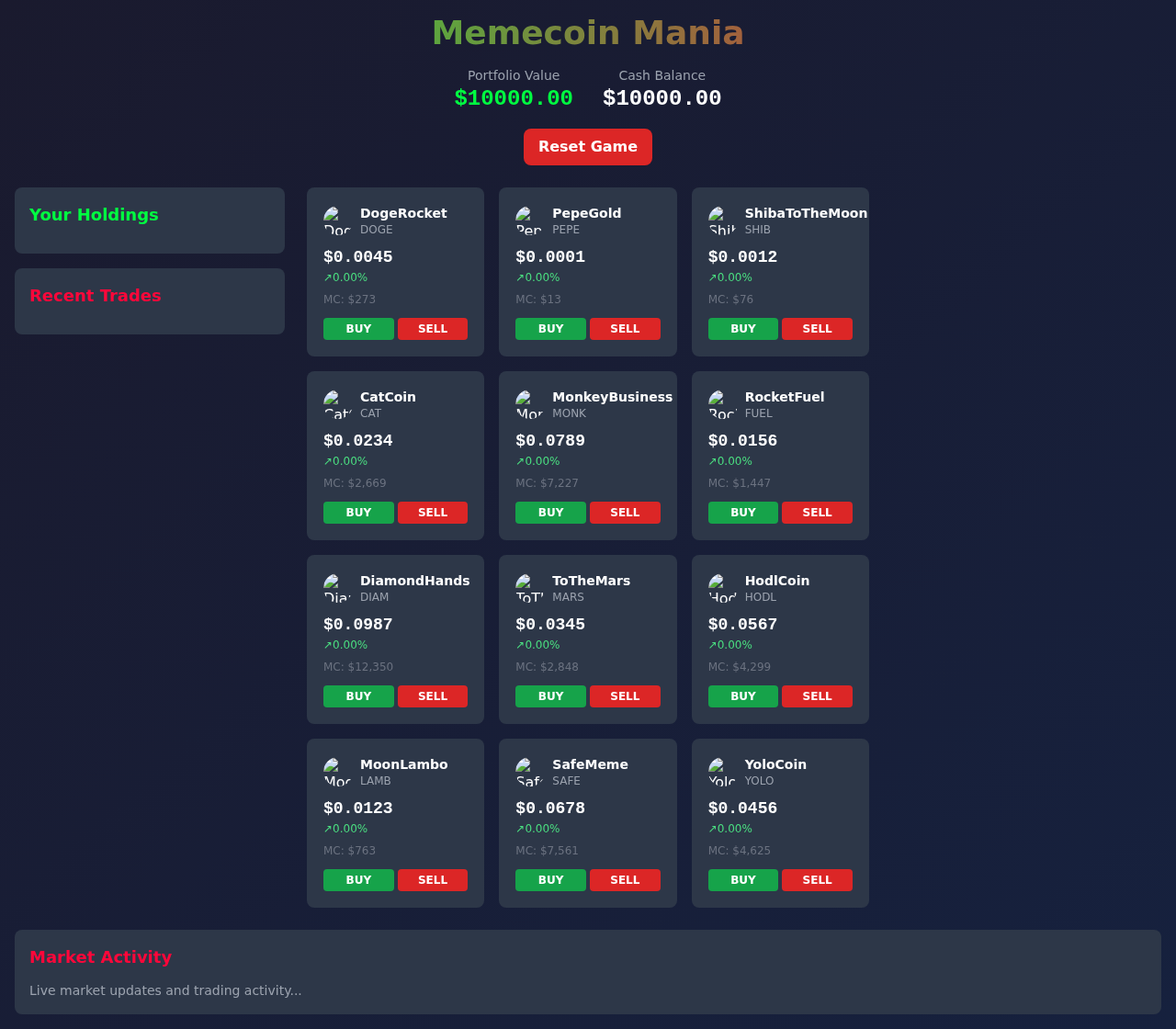Screen dimensions: 1176x1029
Task: Expand the Your Holdings panel
Action: [94, 215]
